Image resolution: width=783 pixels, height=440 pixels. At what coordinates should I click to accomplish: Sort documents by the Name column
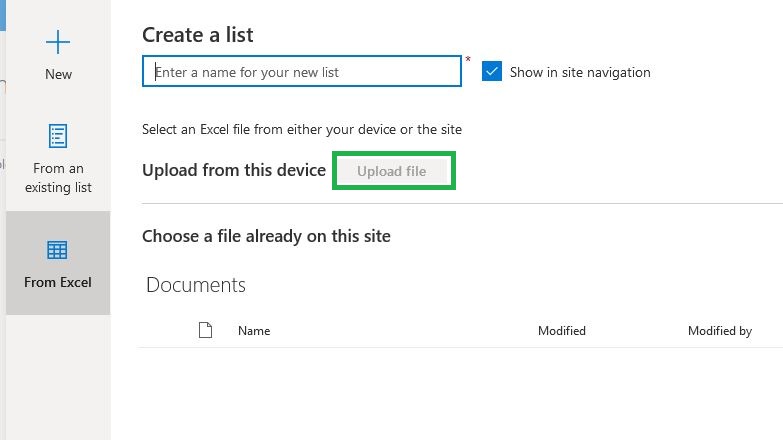[x=254, y=331]
